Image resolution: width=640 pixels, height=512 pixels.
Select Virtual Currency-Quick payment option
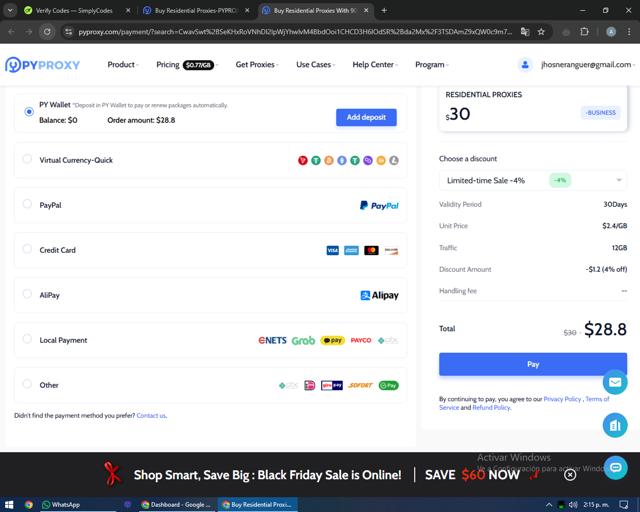click(x=27, y=159)
